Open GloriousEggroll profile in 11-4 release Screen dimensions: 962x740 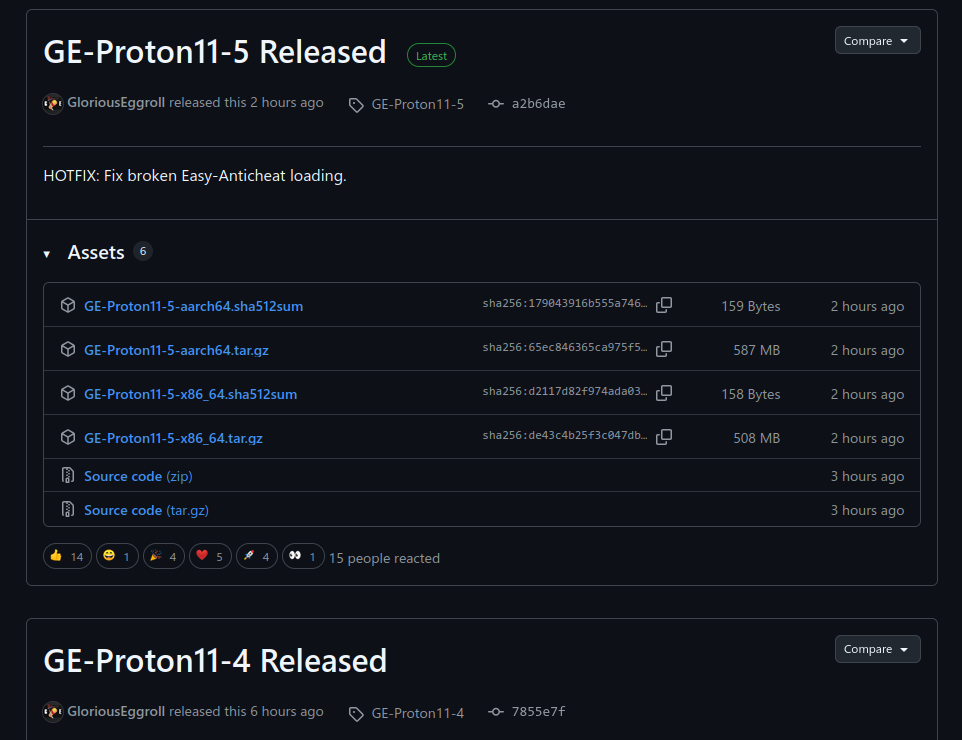116,711
